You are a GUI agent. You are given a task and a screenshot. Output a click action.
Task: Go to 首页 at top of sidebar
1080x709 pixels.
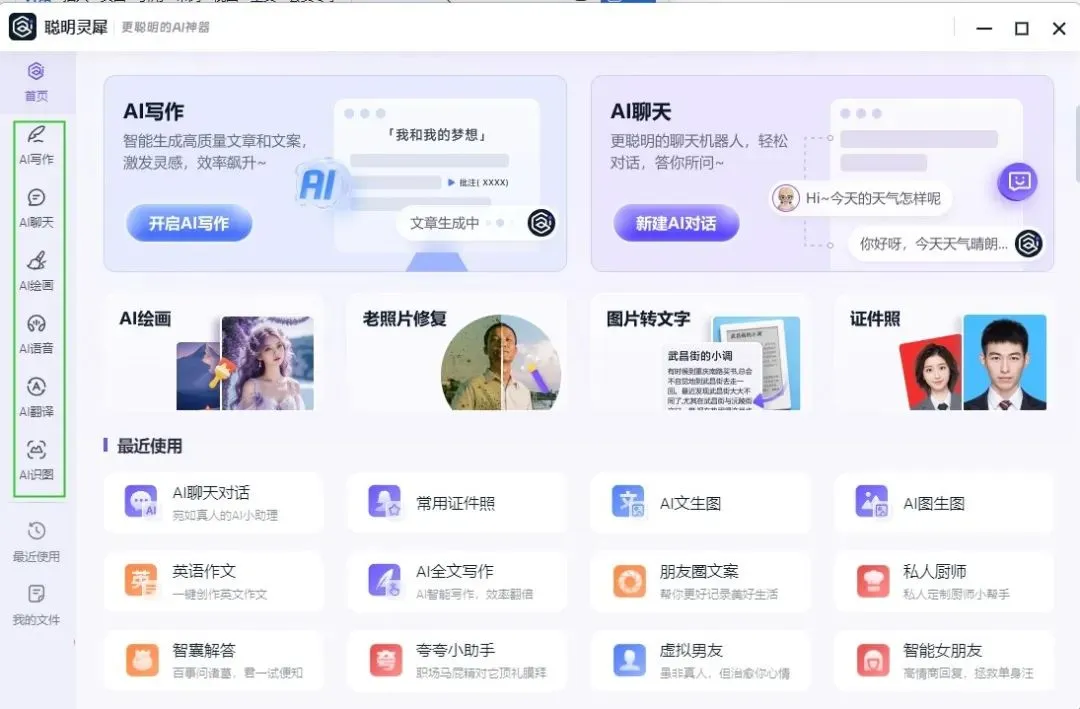coord(37,80)
